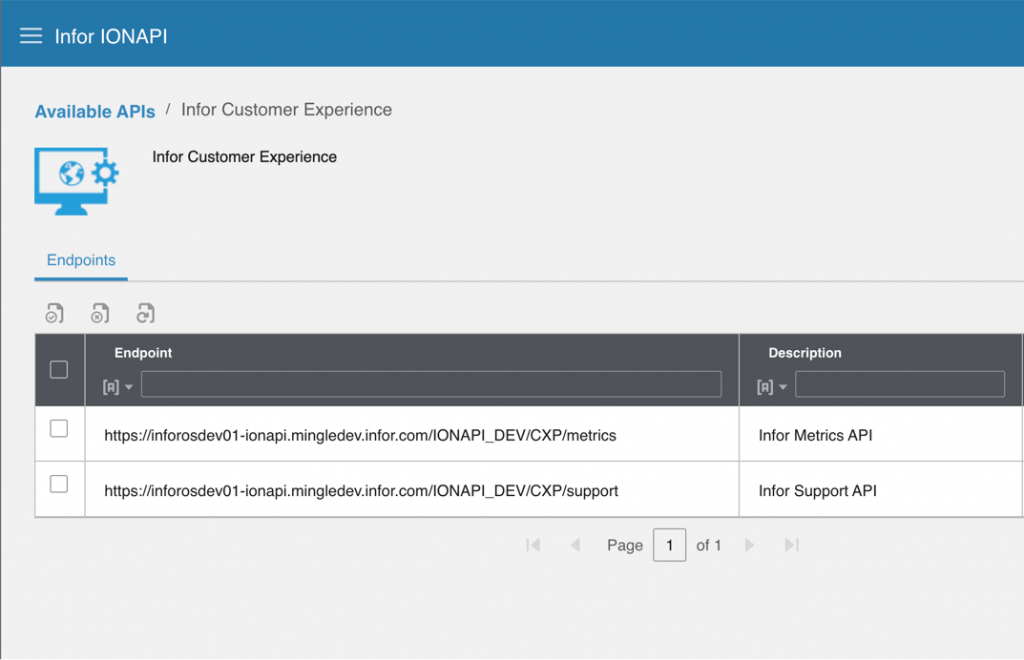This screenshot has height=660, width=1024.
Task: Select the Endpoints tab
Action: click(x=81, y=260)
